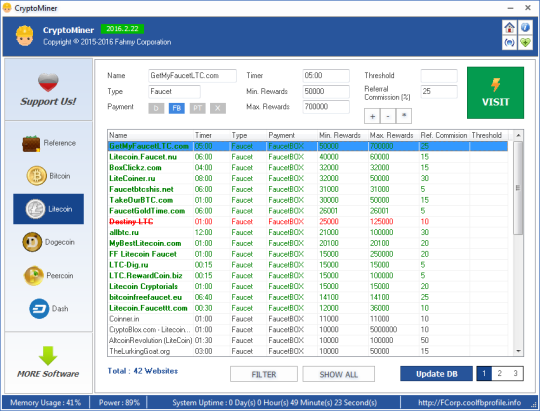
Task: Select the Peercoin coin category
Action: (x=49, y=275)
